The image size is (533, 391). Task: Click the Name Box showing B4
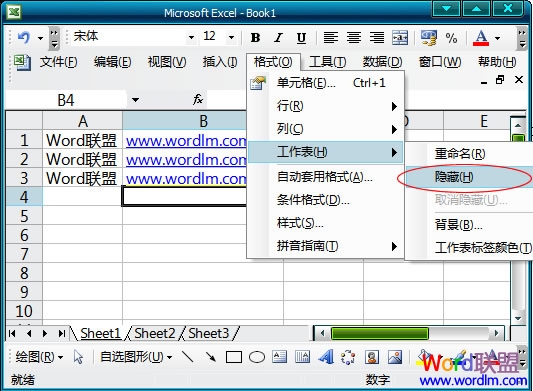tap(66, 100)
